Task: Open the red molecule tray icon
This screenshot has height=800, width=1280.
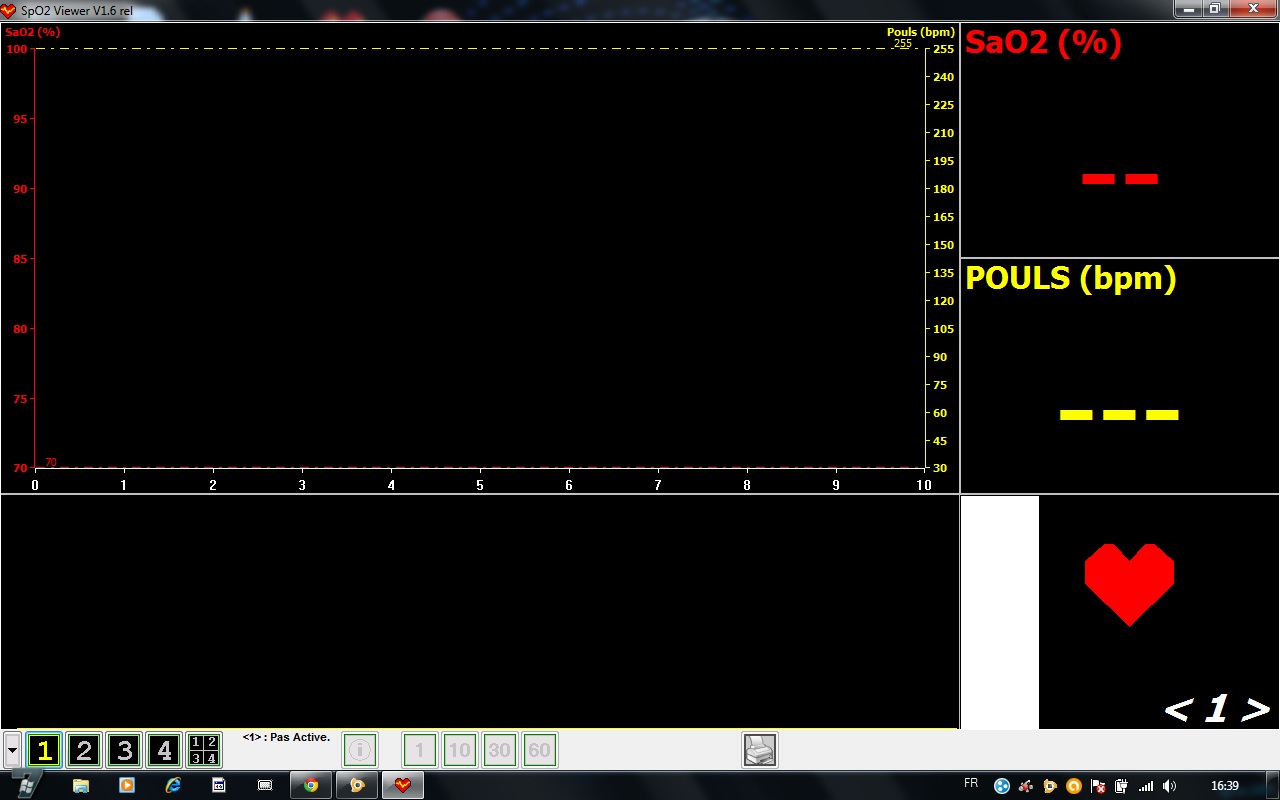Action: 1026,786
